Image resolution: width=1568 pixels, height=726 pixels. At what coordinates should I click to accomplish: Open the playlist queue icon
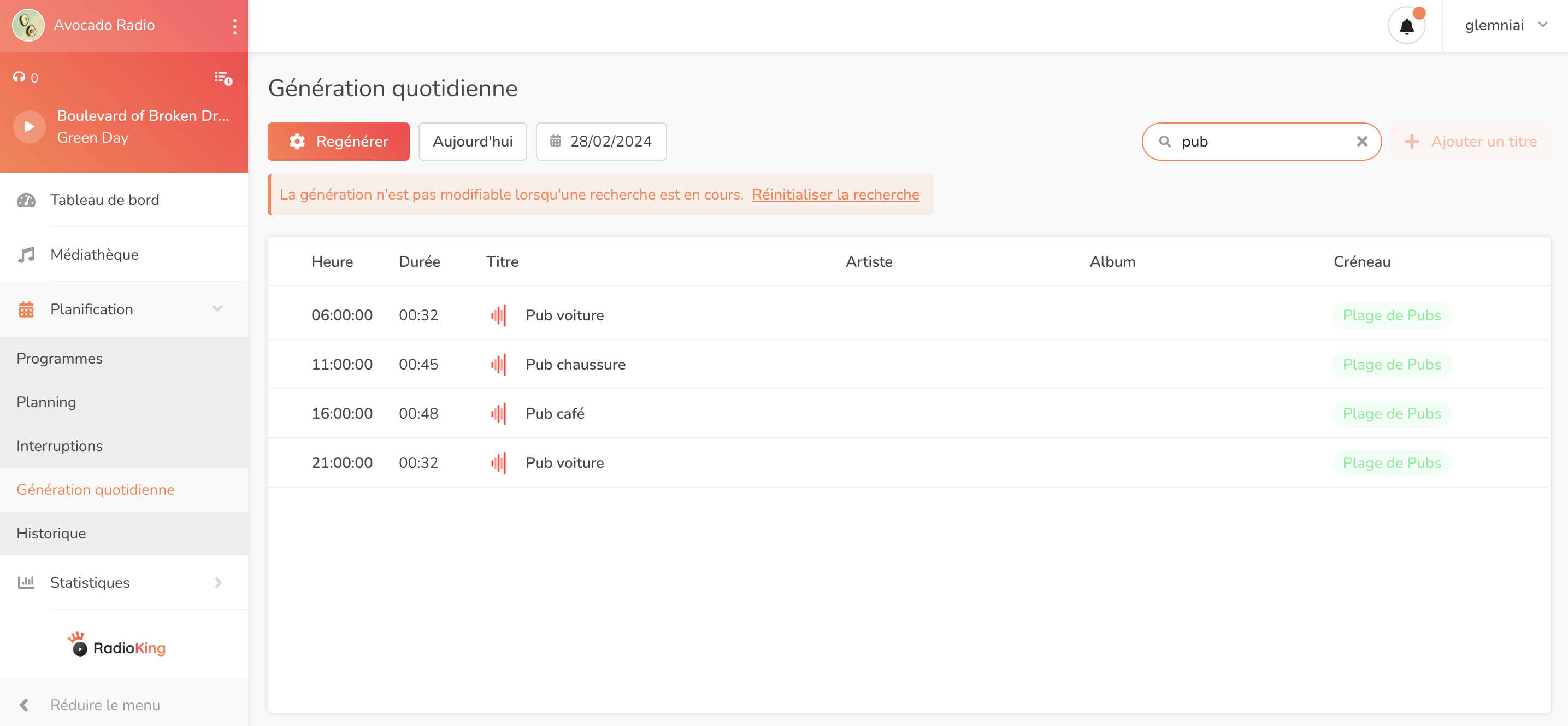(223, 78)
